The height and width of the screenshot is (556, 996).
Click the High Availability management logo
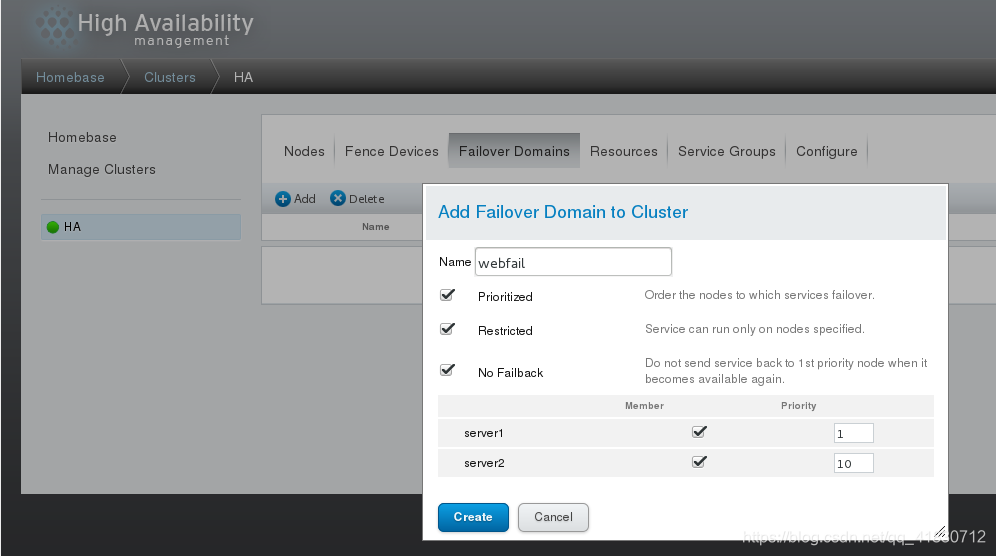tap(144, 29)
